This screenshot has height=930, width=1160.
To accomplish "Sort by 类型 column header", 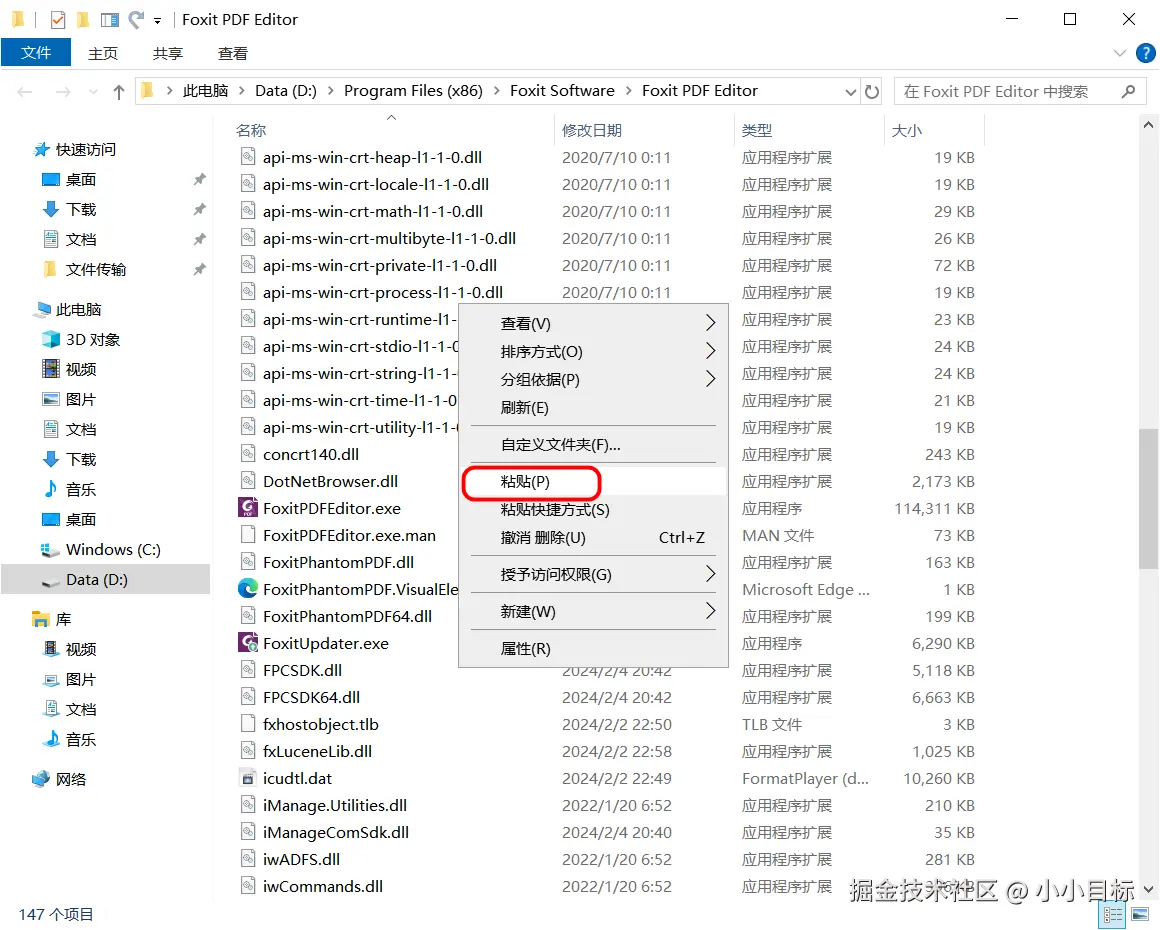I will tap(757, 131).
